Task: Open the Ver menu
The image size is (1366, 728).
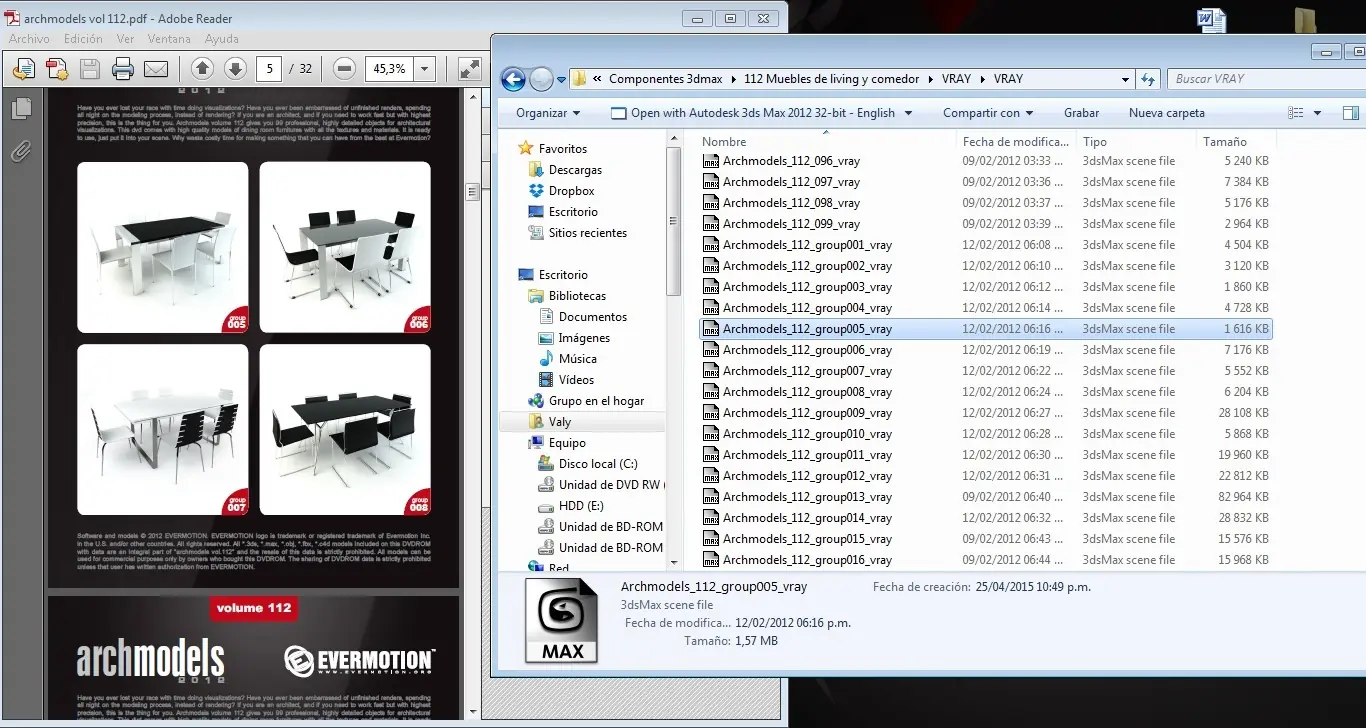Action: tap(125, 39)
